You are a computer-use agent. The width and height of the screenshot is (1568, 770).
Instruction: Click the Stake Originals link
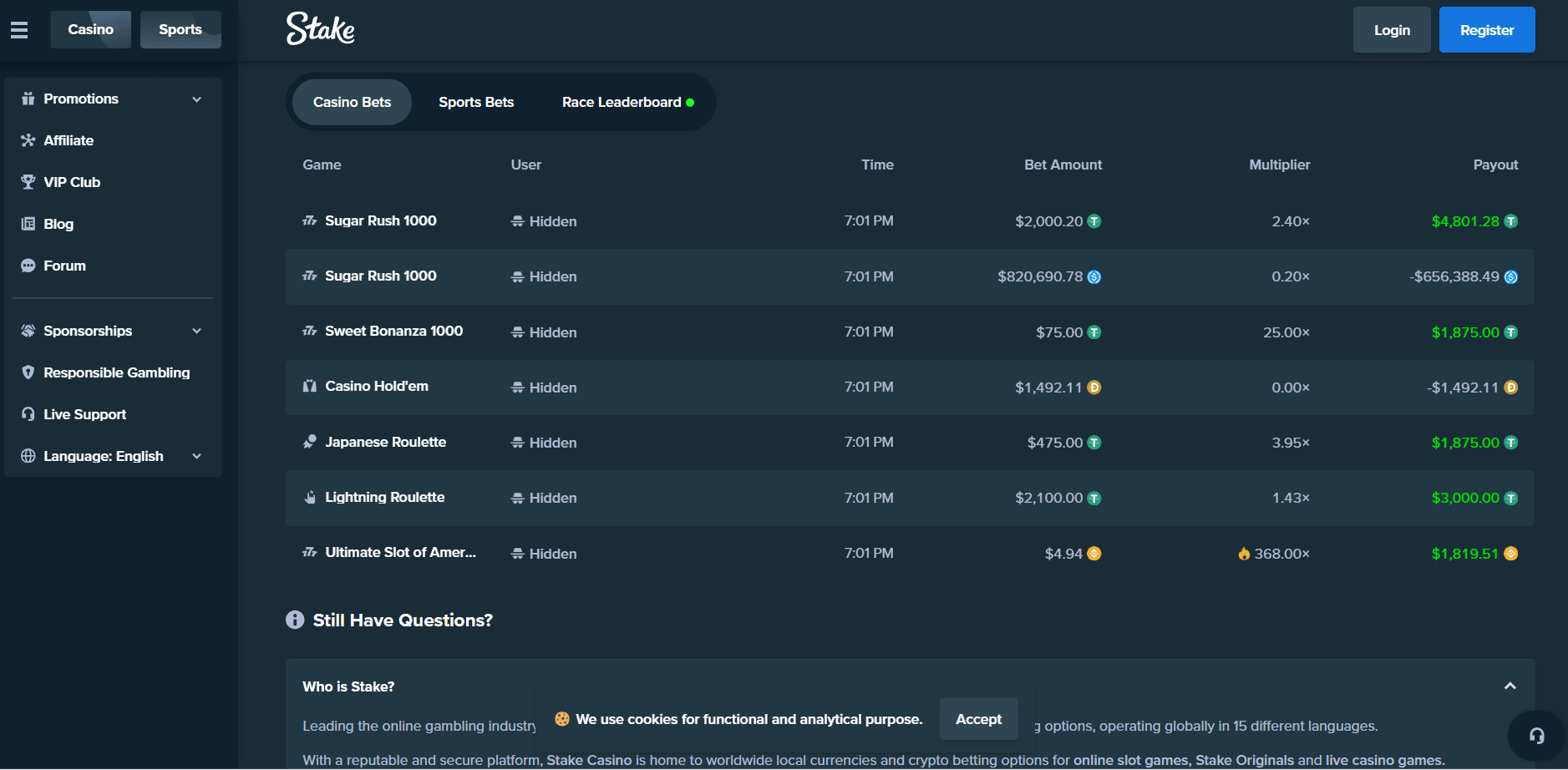(1245, 760)
